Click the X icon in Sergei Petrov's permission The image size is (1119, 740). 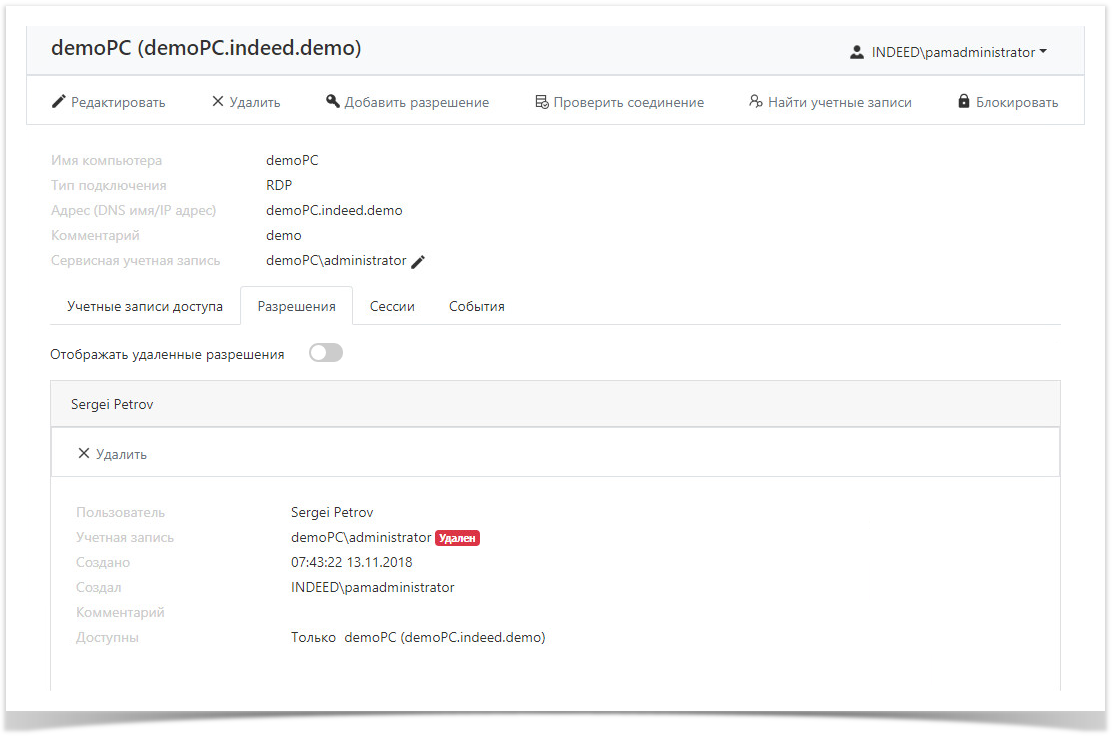click(x=84, y=454)
